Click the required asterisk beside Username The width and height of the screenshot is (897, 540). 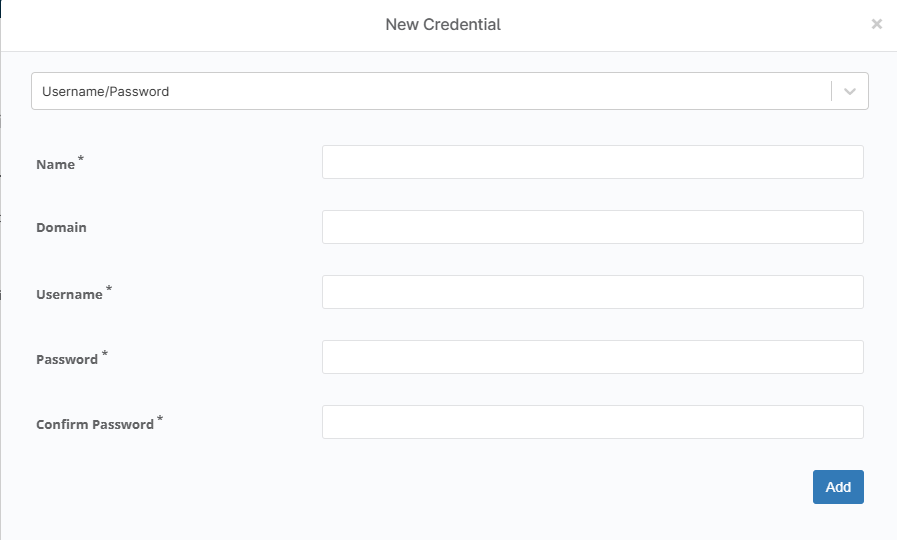(109, 289)
